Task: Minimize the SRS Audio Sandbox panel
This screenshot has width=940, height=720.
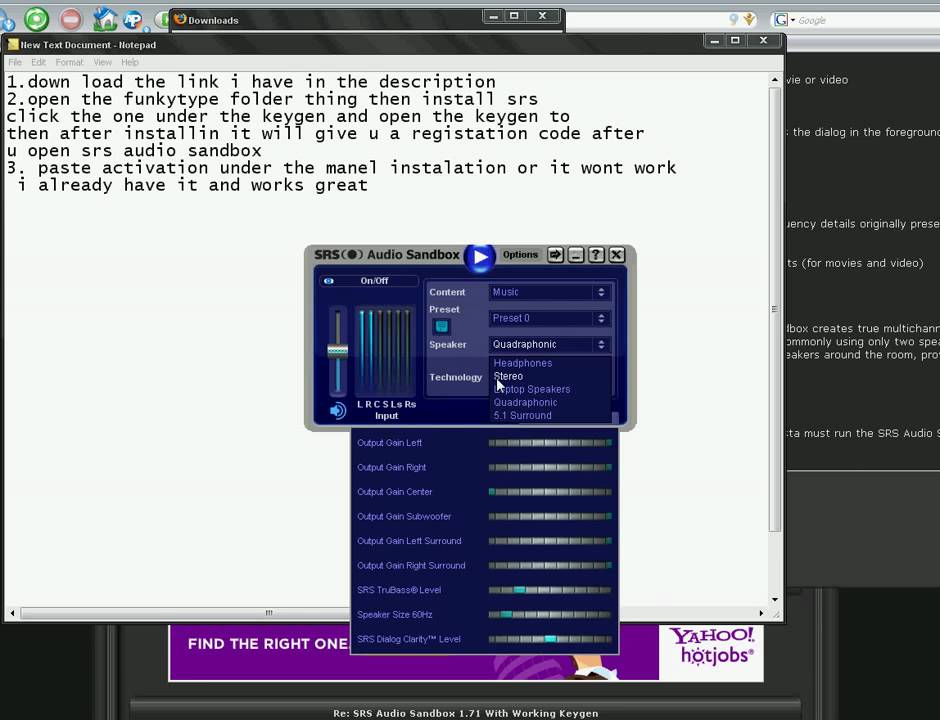Action: coord(576,255)
